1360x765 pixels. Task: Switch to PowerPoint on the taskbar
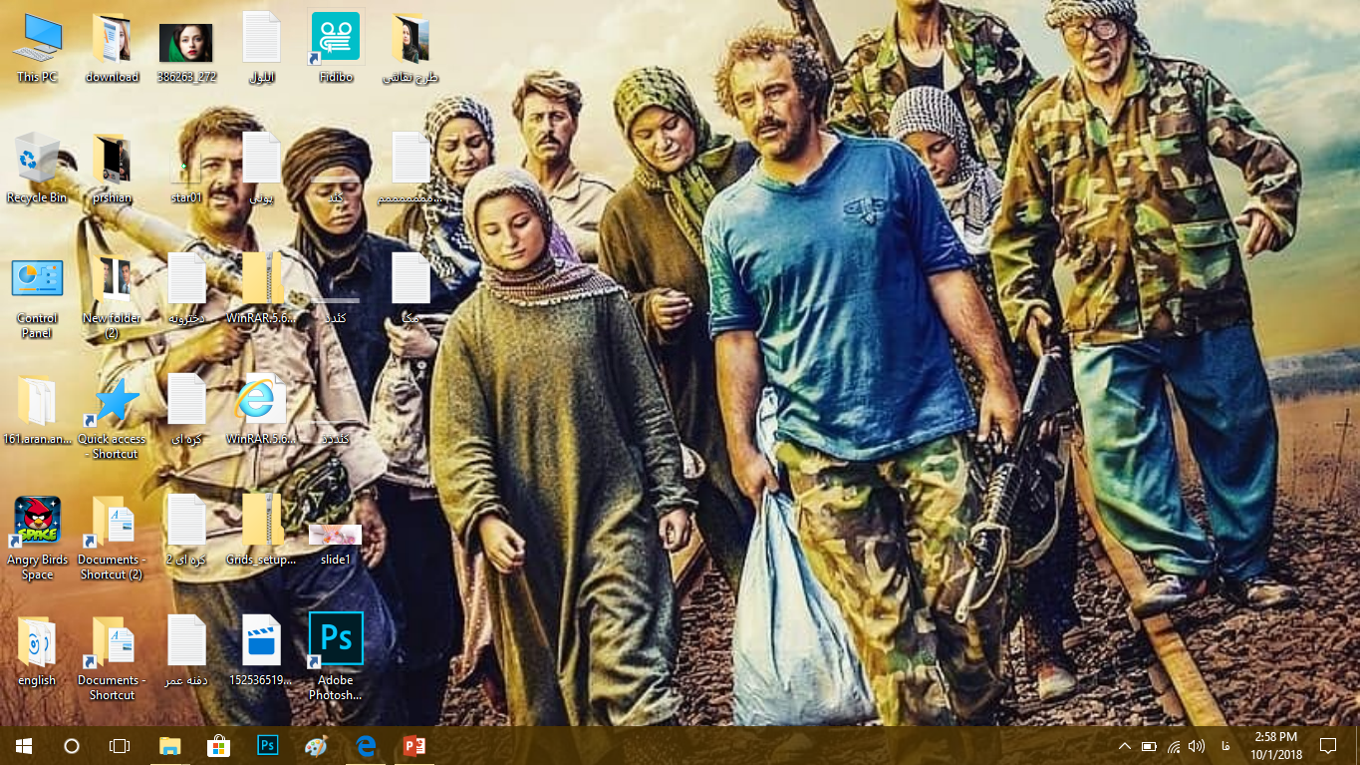coord(414,746)
